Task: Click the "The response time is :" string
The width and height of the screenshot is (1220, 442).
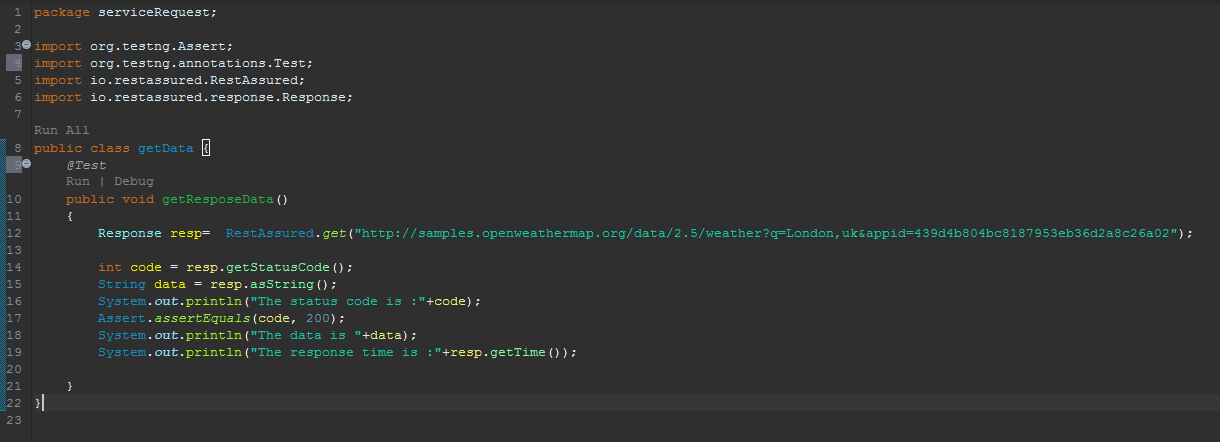Action: click(346, 352)
